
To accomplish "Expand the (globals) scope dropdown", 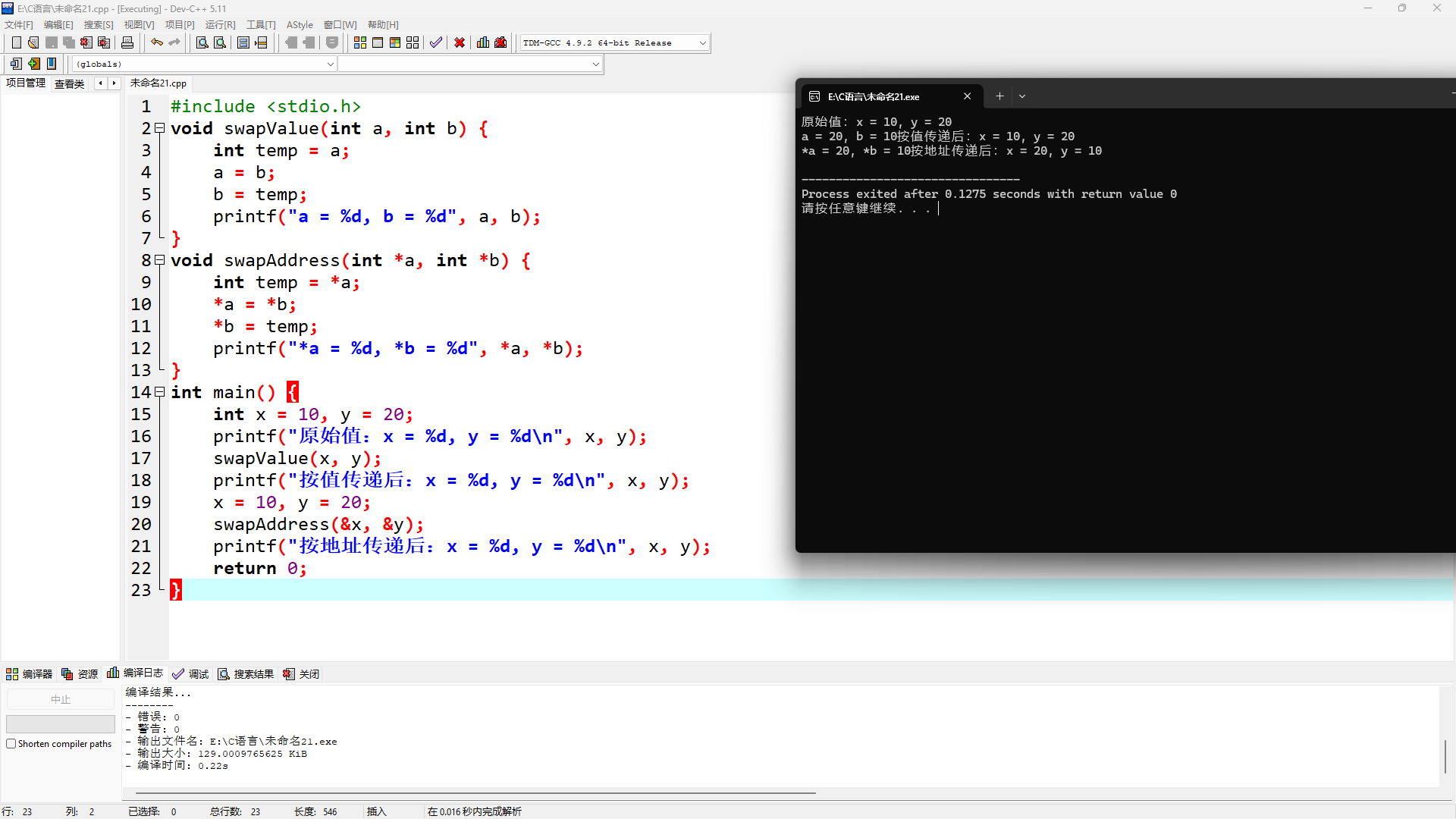I will coord(330,64).
